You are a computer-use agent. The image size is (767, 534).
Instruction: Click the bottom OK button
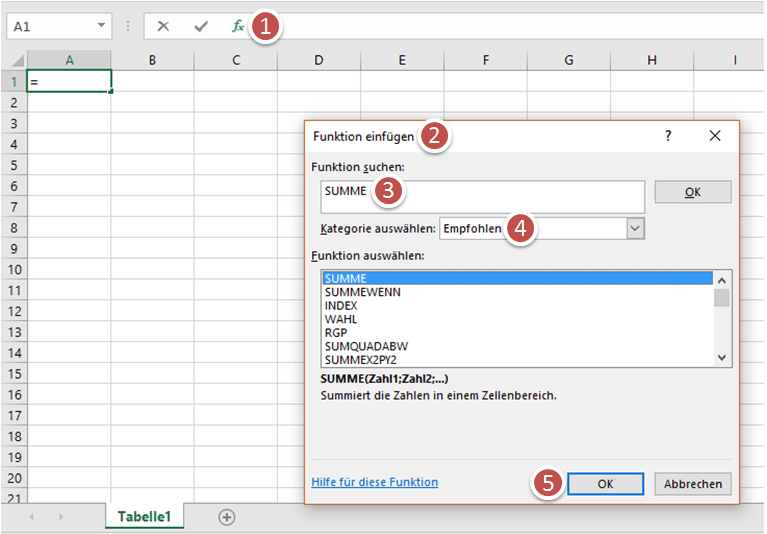click(x=606, y=484)
